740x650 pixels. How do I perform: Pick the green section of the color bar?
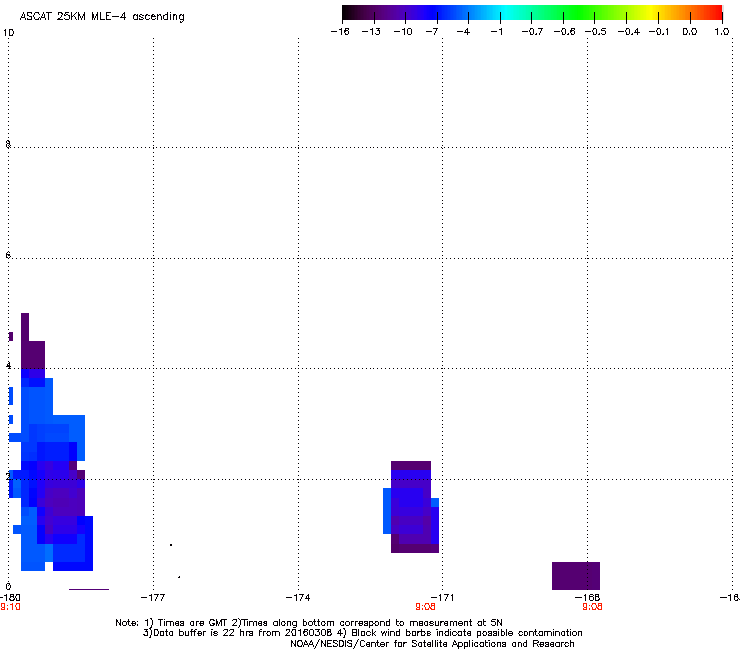[x=580, y=13]
